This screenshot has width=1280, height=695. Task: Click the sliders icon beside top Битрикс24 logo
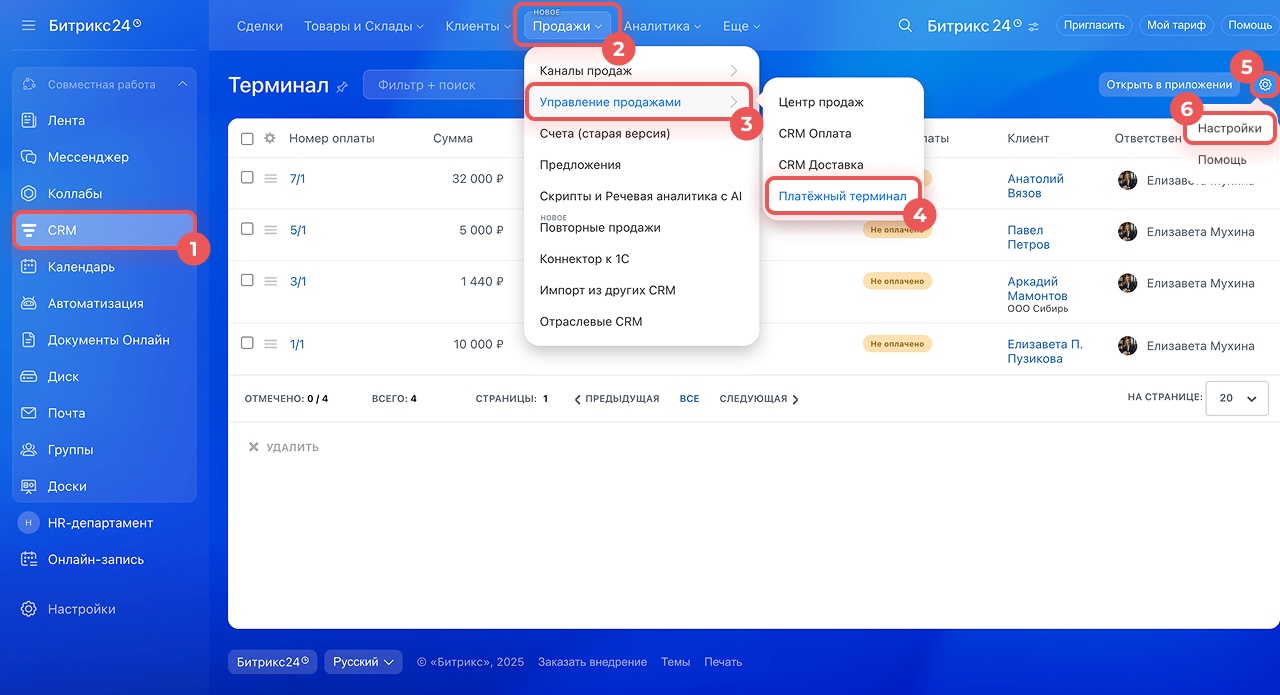1033,26
